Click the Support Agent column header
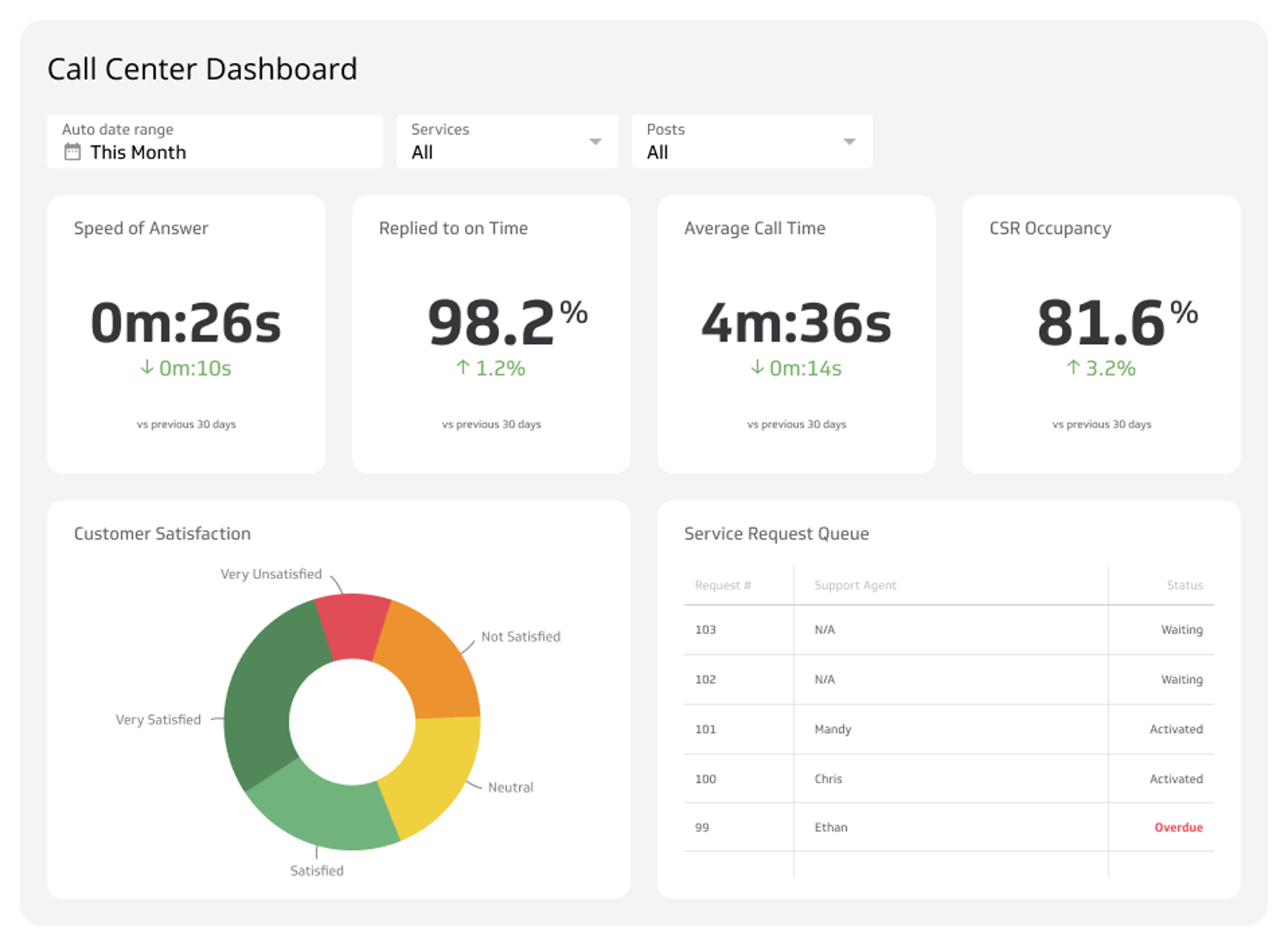Image resolution: width=1288 pixels, height=946 pixels. point(854,585)
